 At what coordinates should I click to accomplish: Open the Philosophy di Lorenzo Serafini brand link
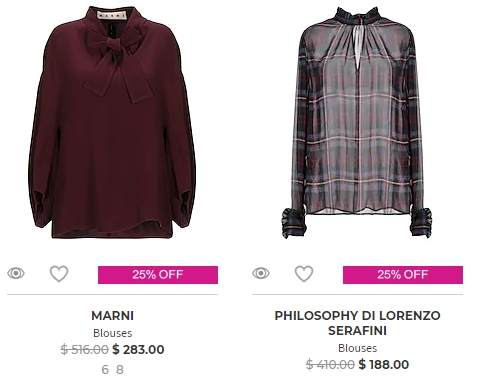coord(357,323)
